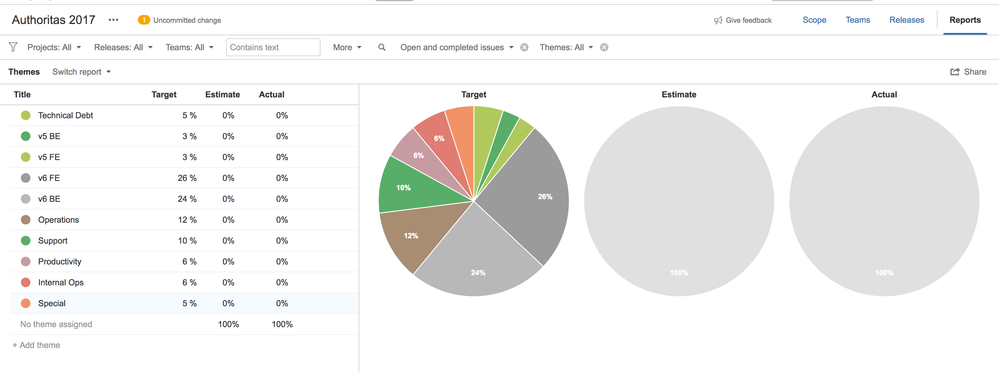Click the Uncommitted change link
Viewport: 999px width, 372px height.
pos(187,20)
